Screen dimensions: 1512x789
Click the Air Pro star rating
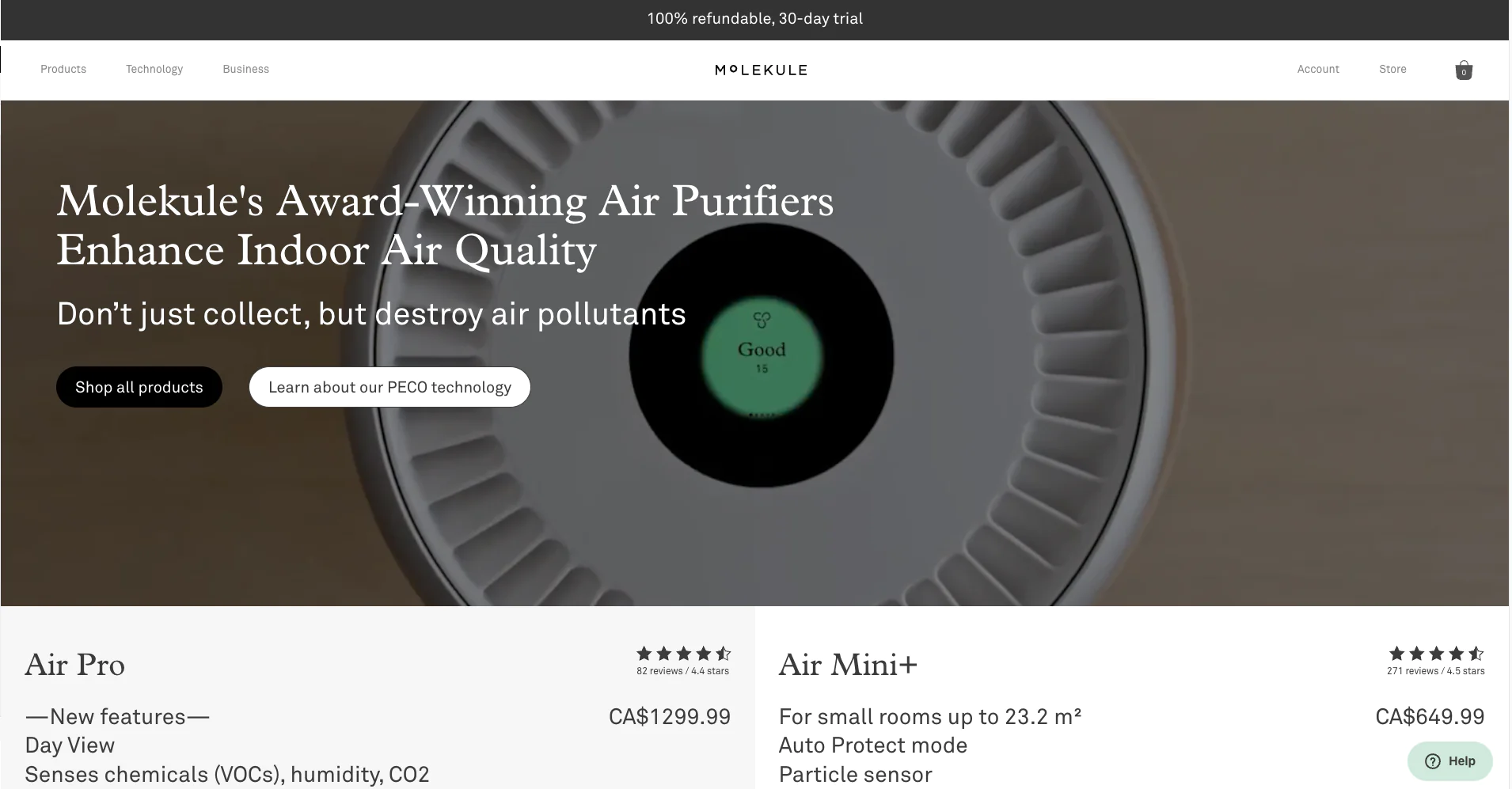click(x=683, y=654)
